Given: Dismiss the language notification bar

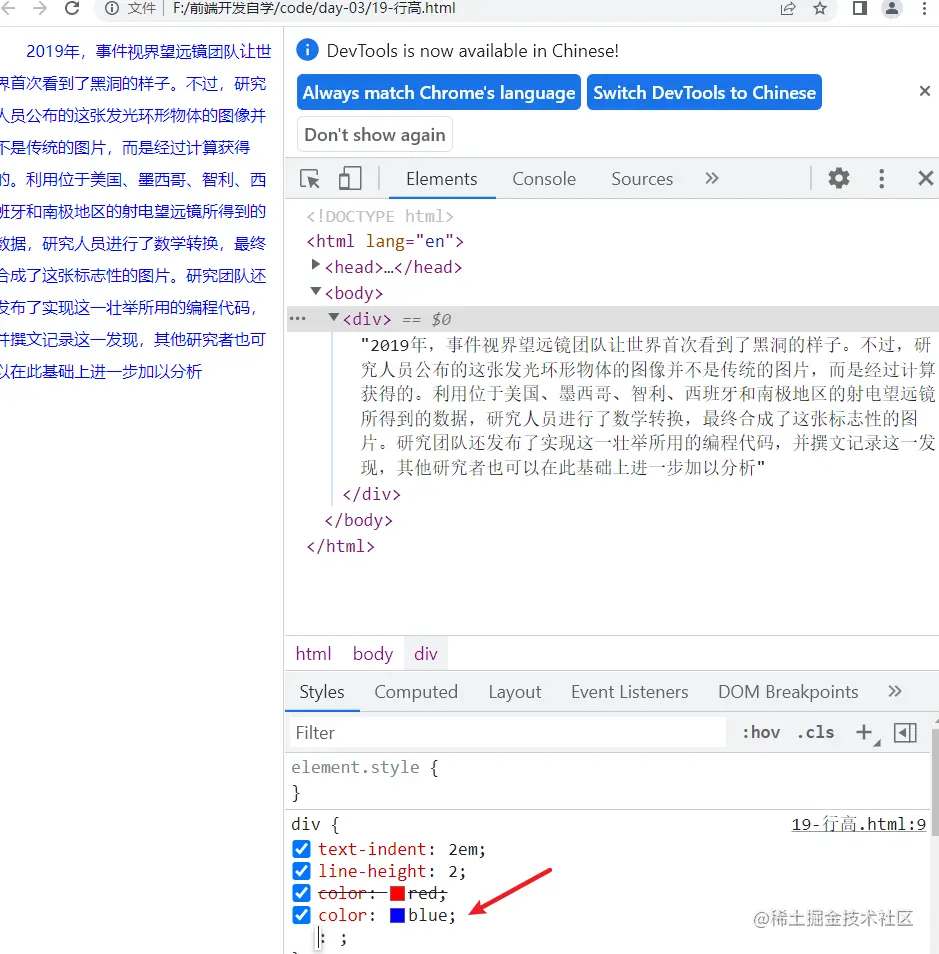Looking at the screenshot, I should click(924, 91).
